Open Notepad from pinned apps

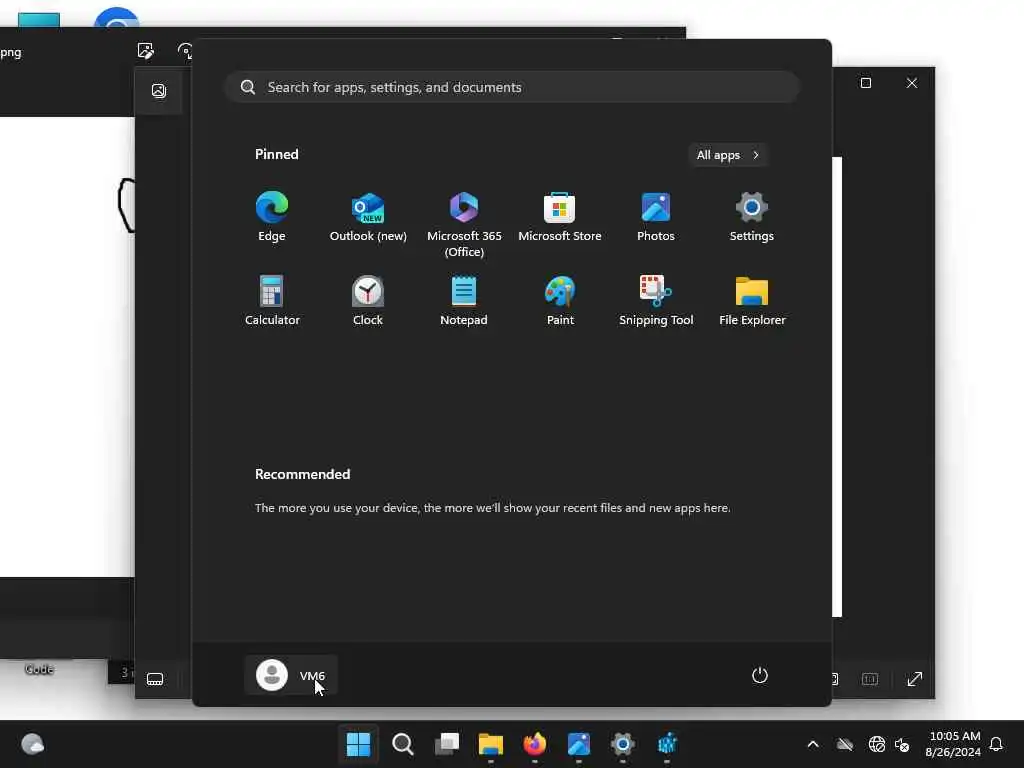(464, 300)
